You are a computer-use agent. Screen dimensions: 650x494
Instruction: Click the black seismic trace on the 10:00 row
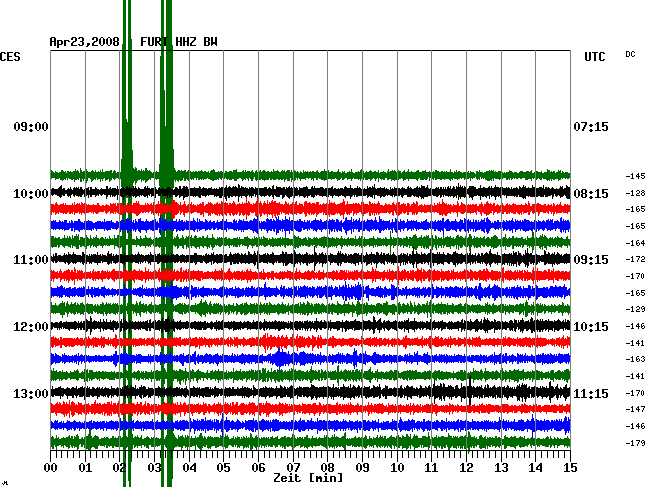[x=310, y=192]
